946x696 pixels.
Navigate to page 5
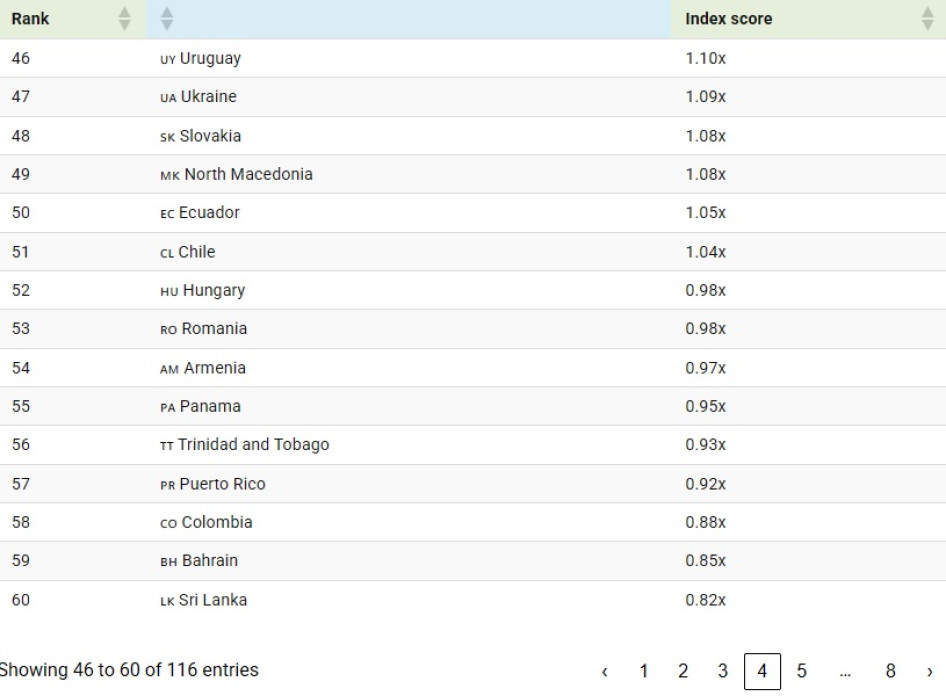[801, 672]
